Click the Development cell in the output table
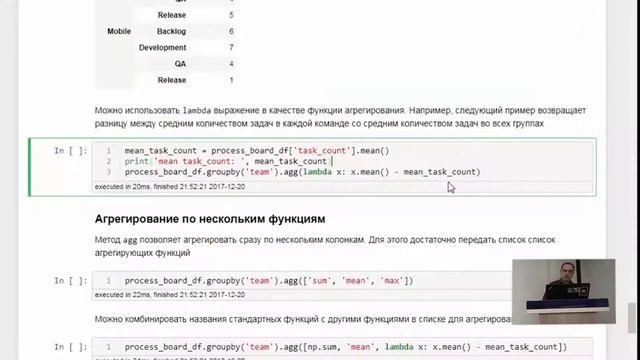640x360 pixels. 162,48
